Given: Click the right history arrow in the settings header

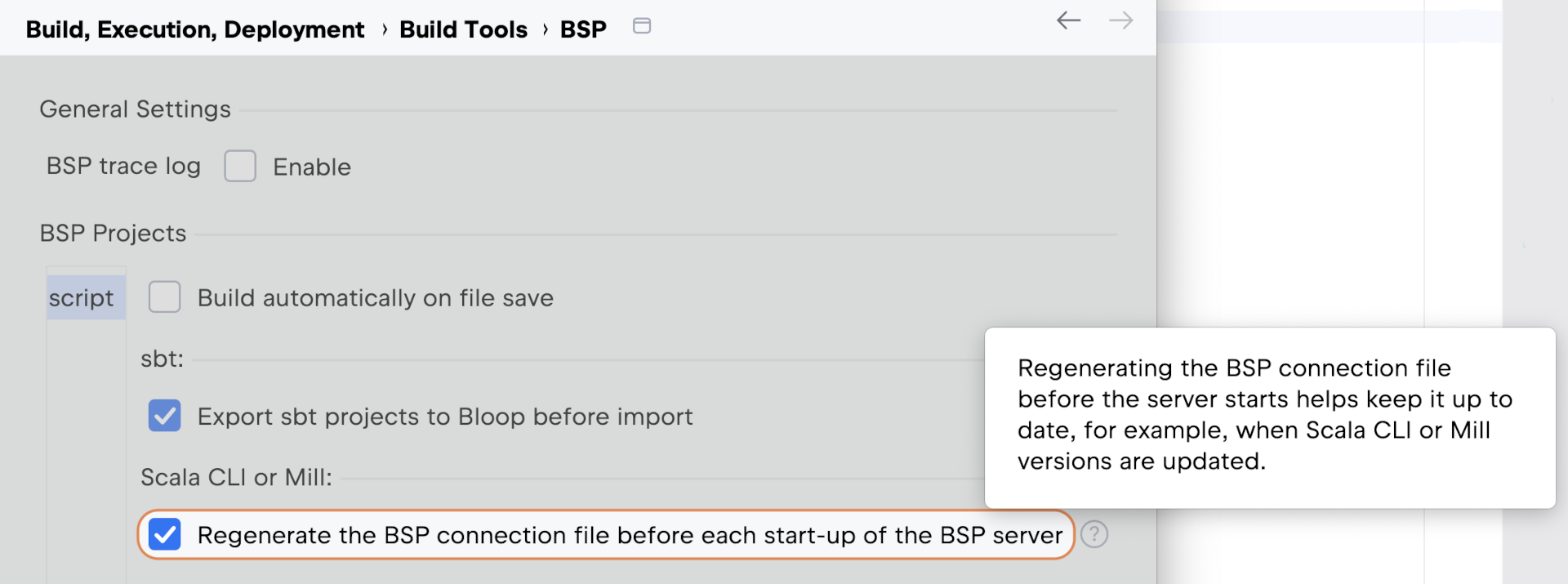Looking at the screenshot, I should 1120,21.
